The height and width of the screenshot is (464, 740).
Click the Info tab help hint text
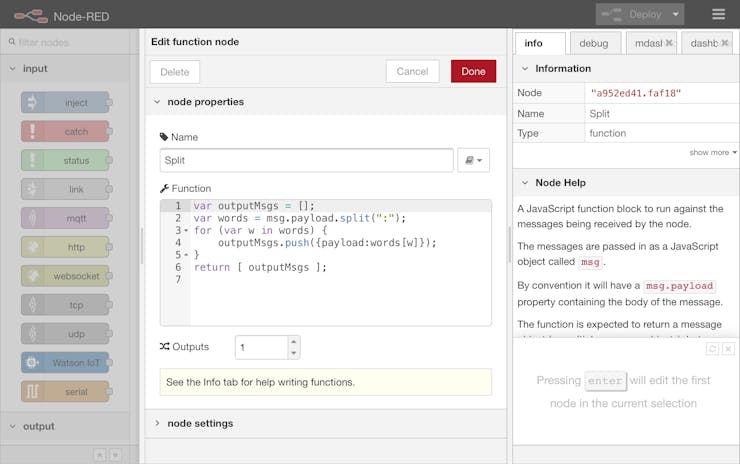coord(261,382)
